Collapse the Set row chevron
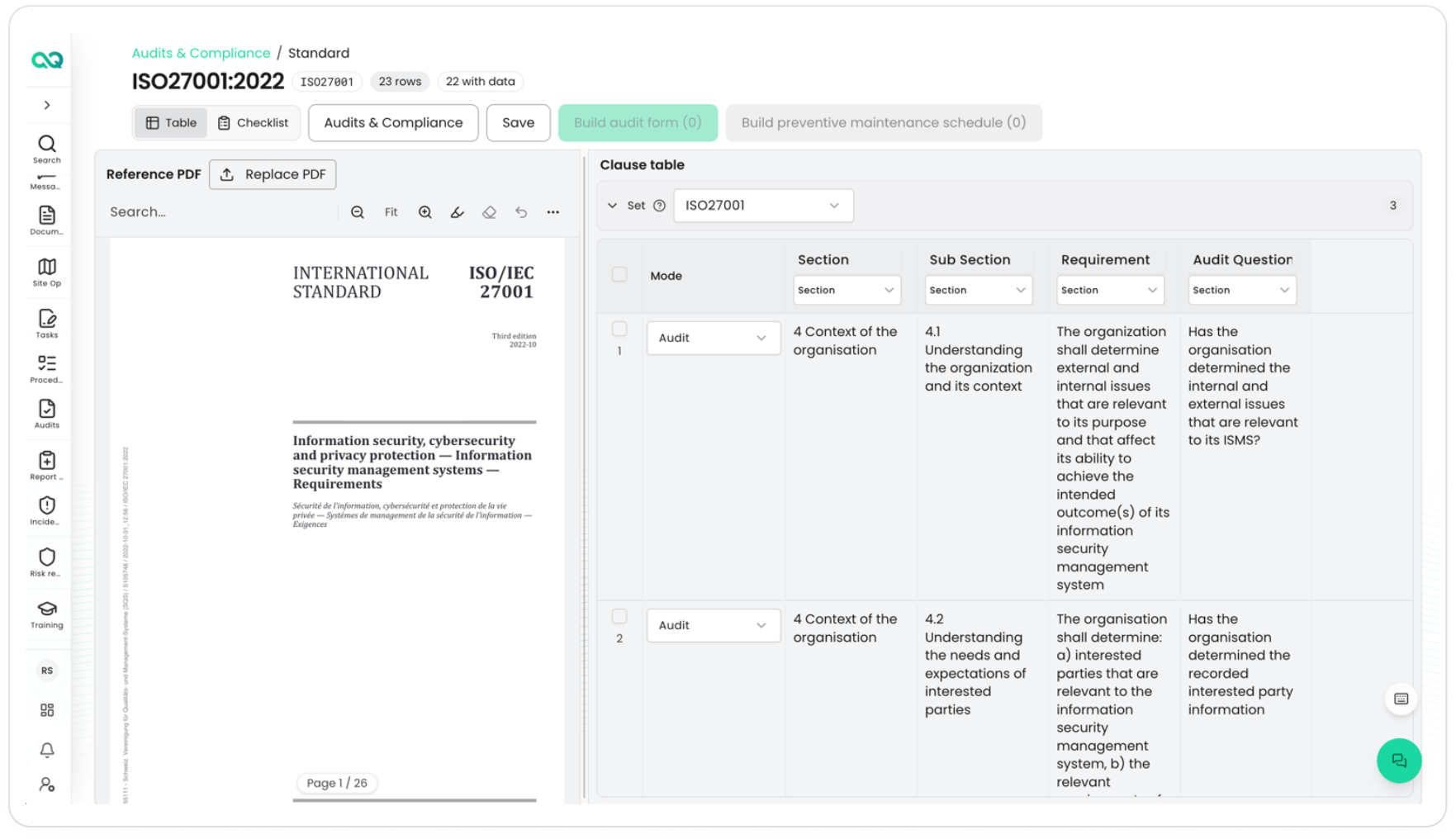 (612, 206)
